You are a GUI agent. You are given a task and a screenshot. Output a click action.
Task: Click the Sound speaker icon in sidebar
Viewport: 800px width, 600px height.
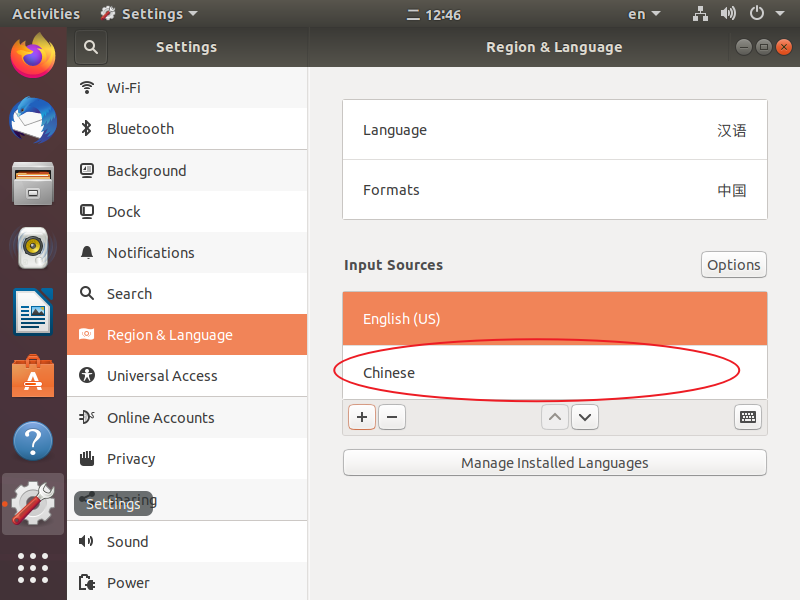pos(86,541)
